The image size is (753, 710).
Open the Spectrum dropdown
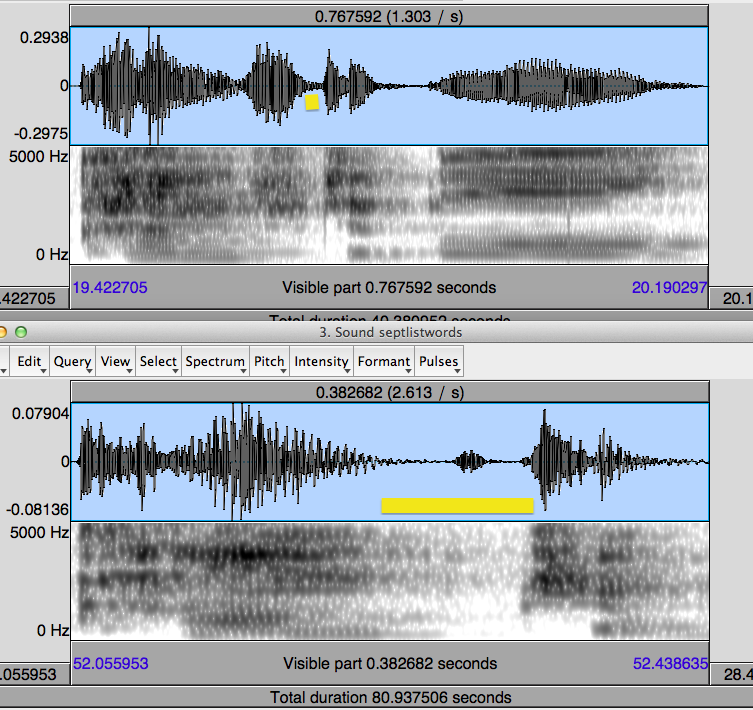tap(214, 362)
